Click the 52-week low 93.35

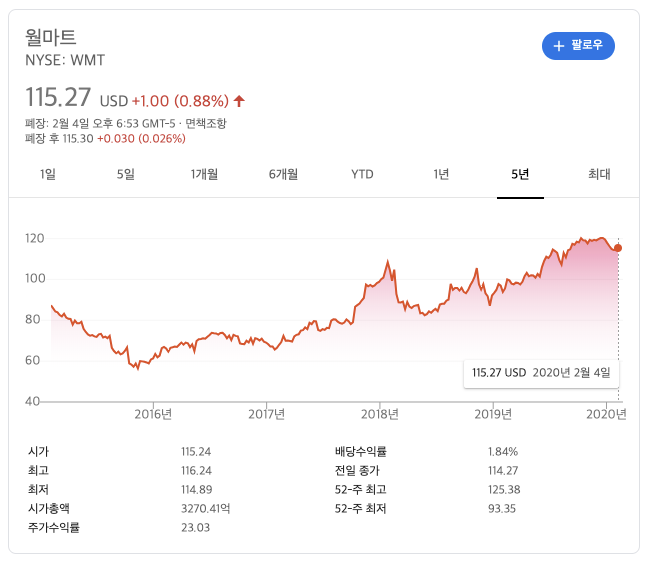coord(502,509)
